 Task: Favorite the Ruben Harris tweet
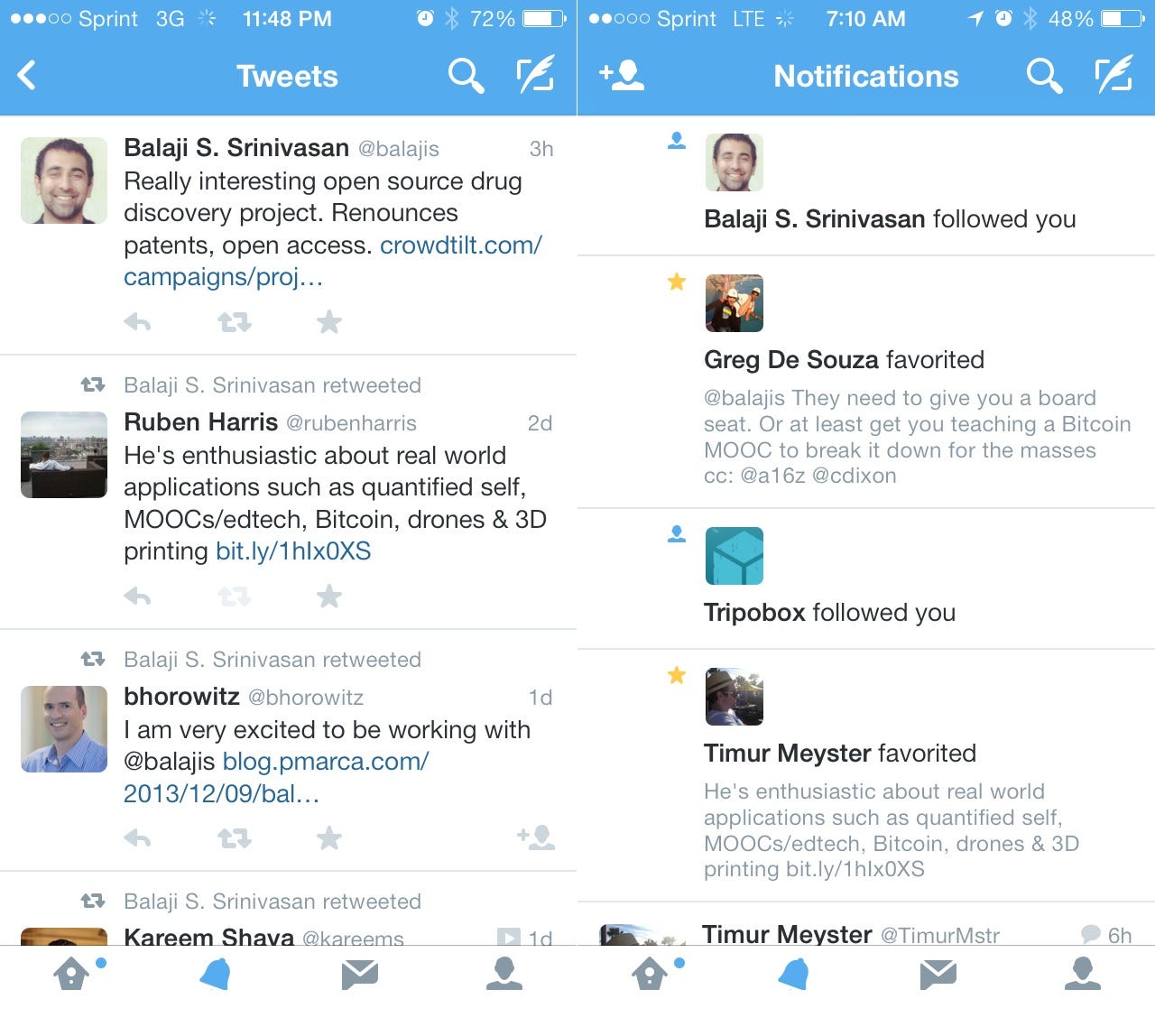[329, 596]
